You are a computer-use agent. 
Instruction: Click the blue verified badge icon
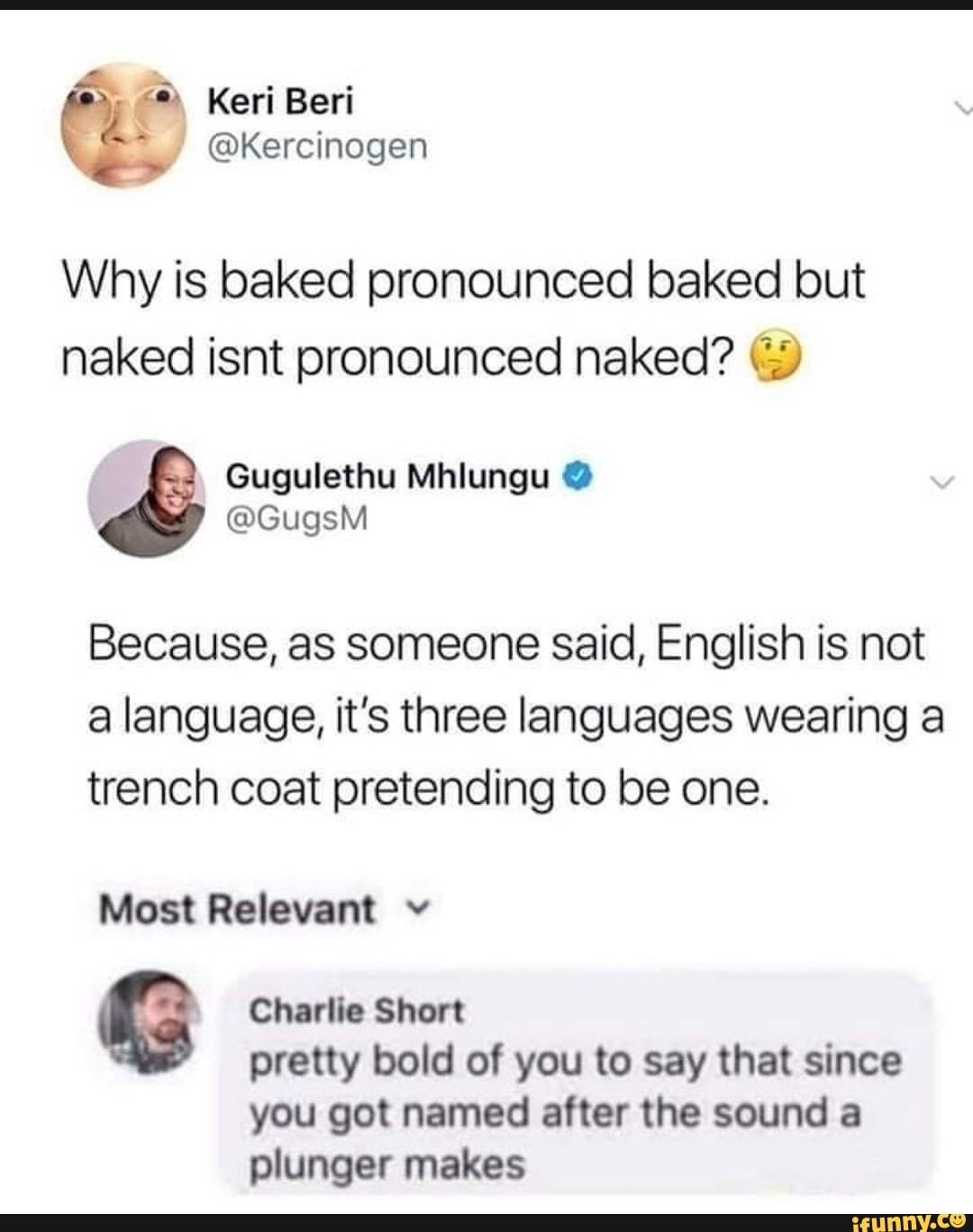[577, 474]
